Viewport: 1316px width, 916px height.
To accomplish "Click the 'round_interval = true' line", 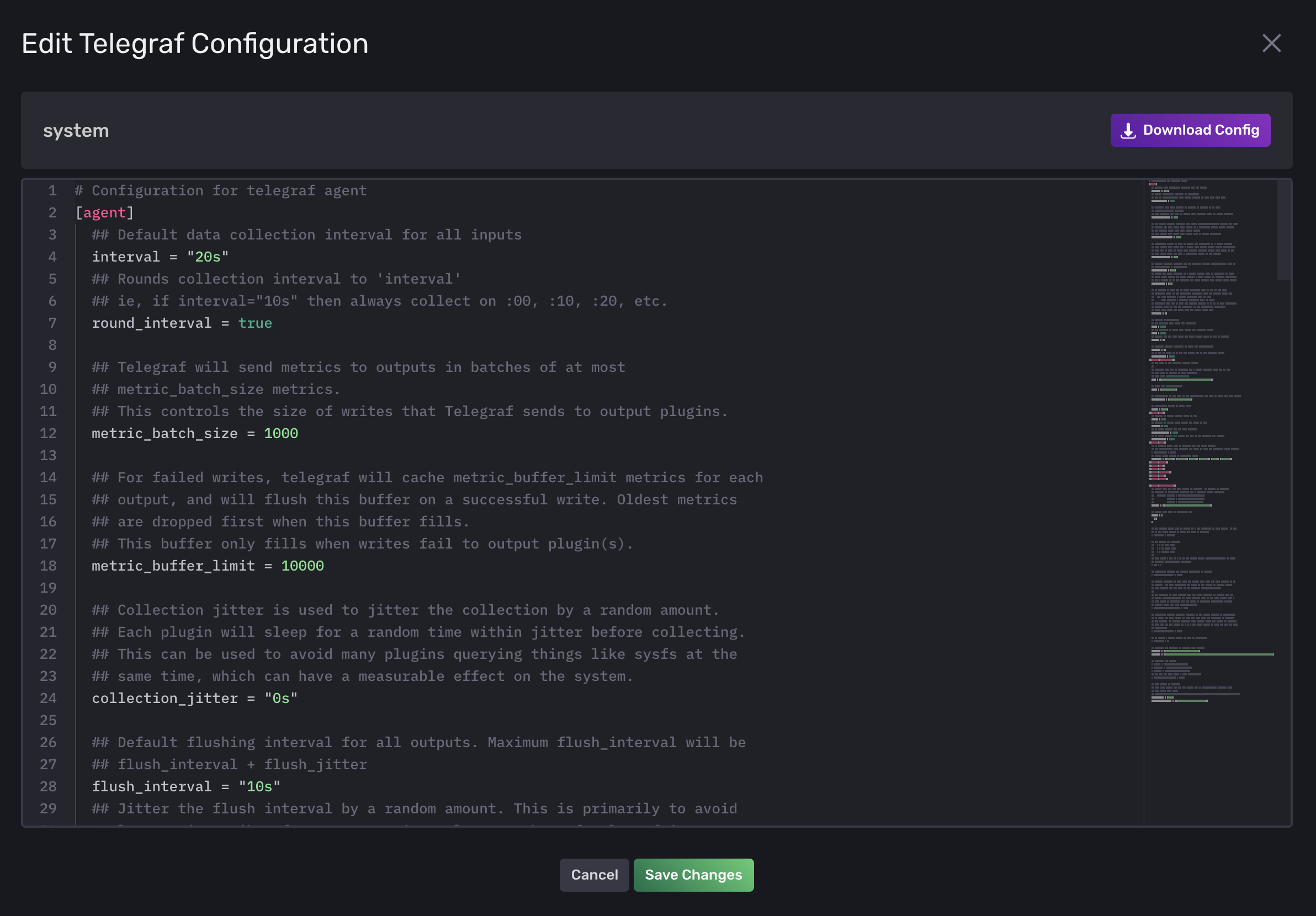I will (x=182, y=323).
